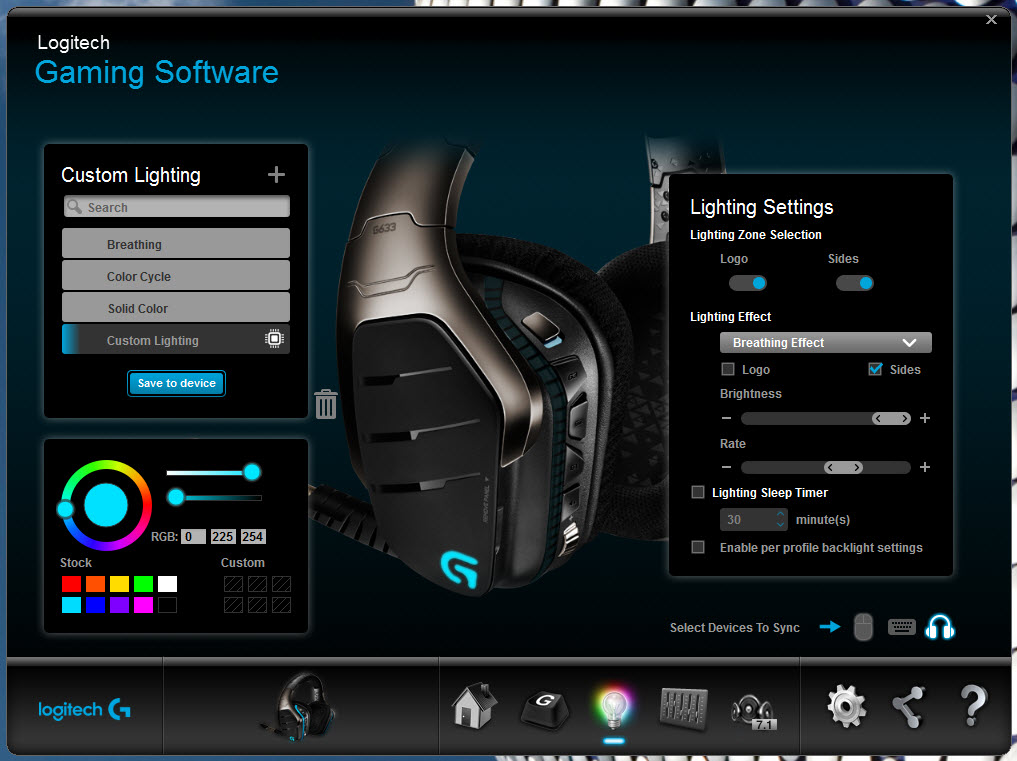Uncheck the Sides effect checkbox
1017x761 pixels.
coord(875,369)
